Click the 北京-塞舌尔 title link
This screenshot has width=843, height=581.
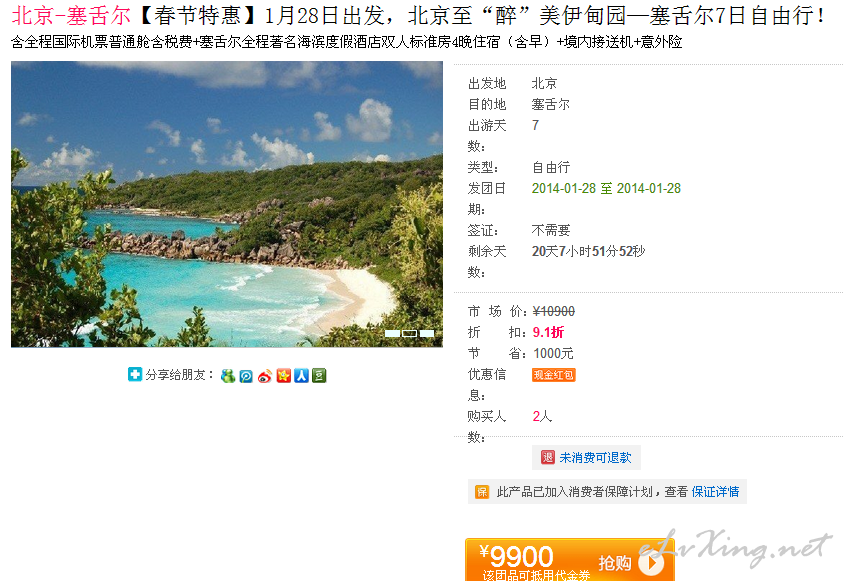(70, 16)
